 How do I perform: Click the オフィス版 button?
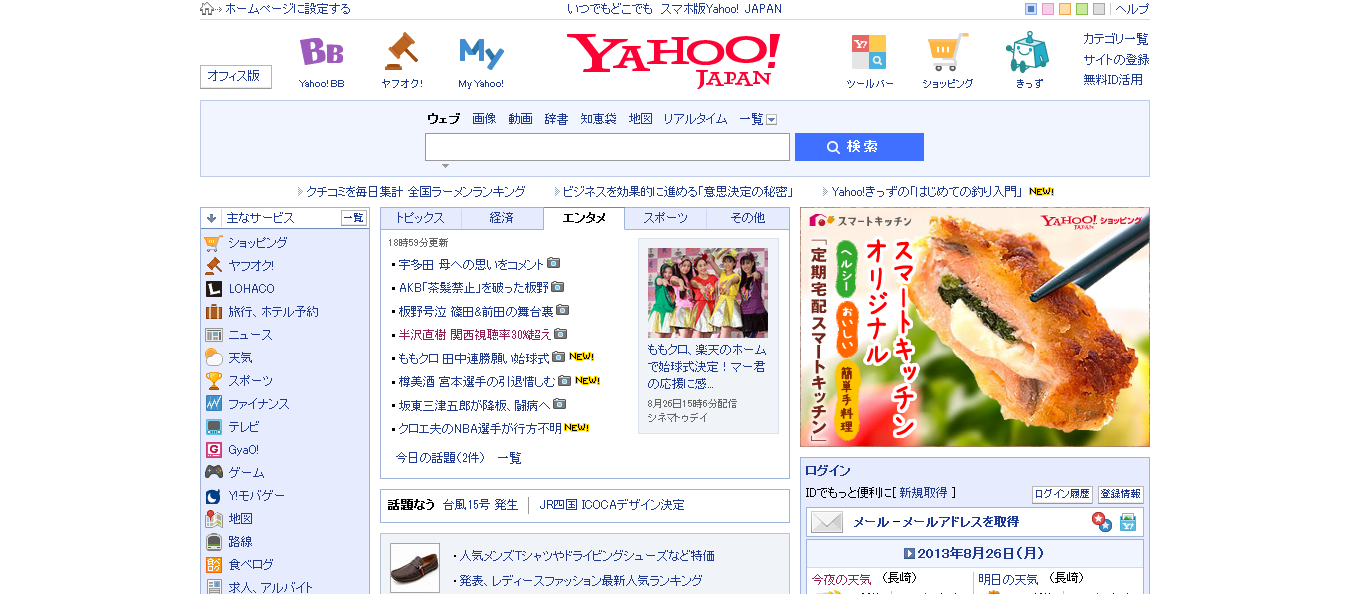236,77
